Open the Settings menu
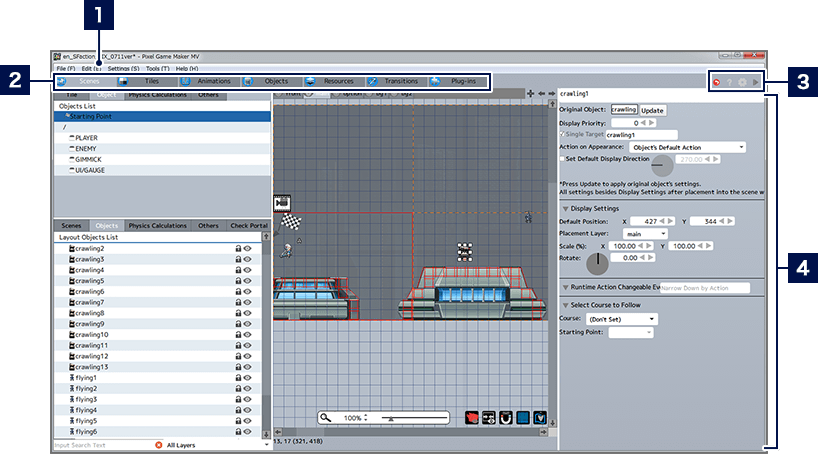The width and height of the screenshot is (818, 454). 123,68
